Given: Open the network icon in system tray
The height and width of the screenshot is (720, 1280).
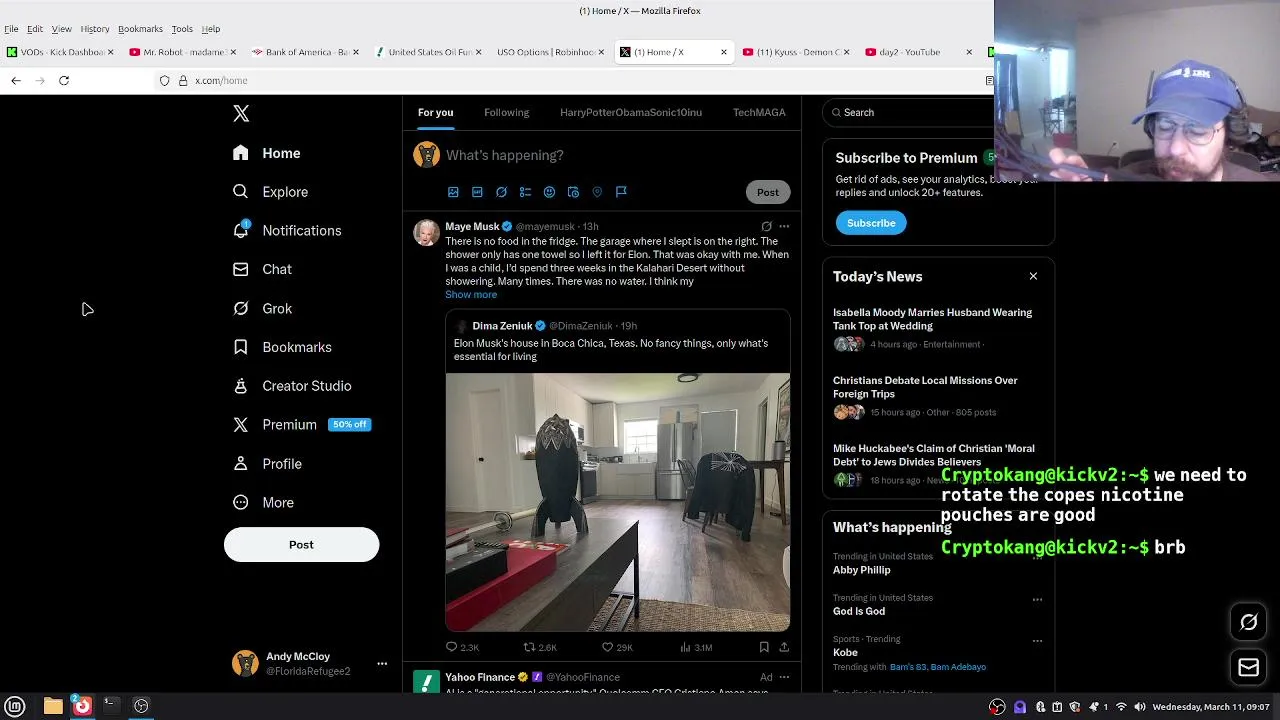Looking at the screenshot, I should click(x=1121, y=707).
